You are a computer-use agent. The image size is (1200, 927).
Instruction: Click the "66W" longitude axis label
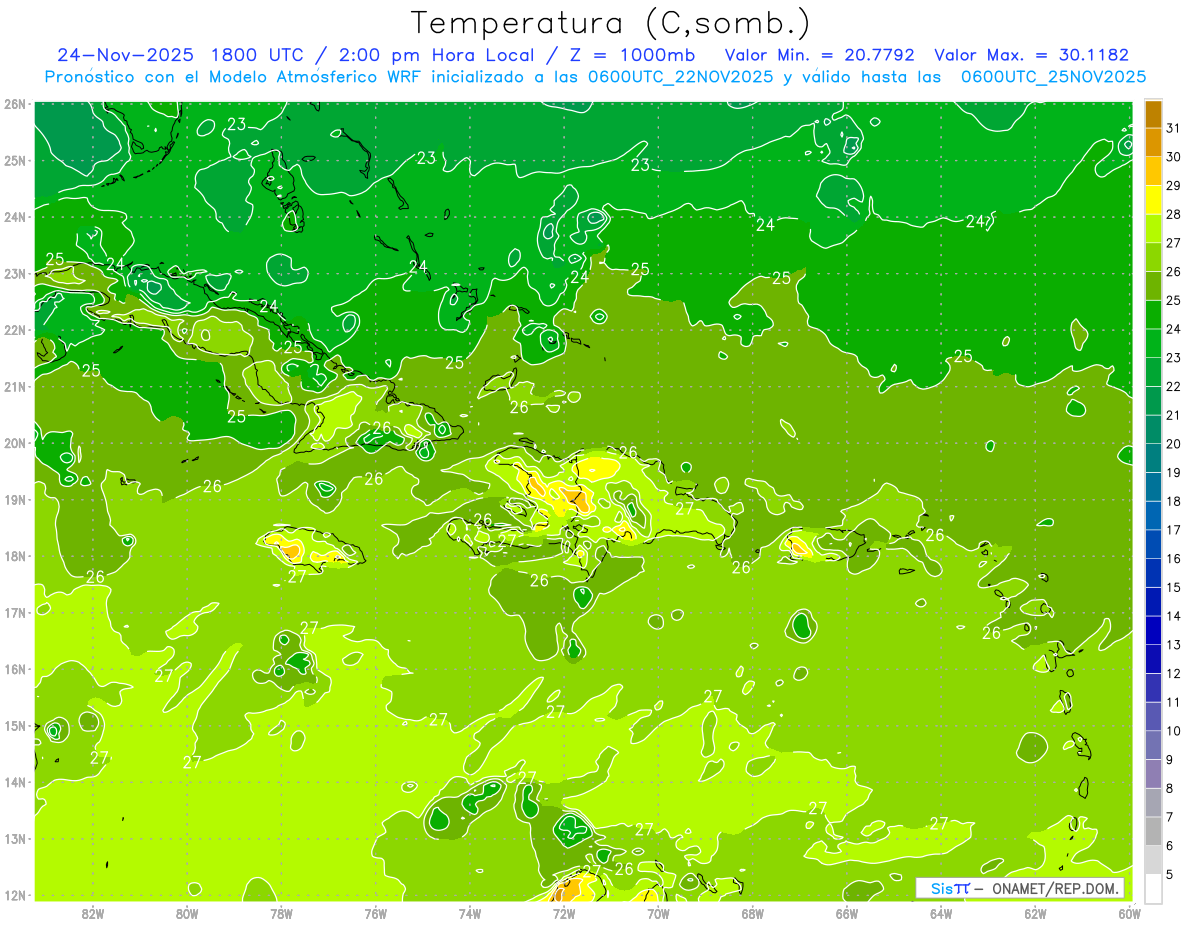pyautogui.click(x=846, y=912)
